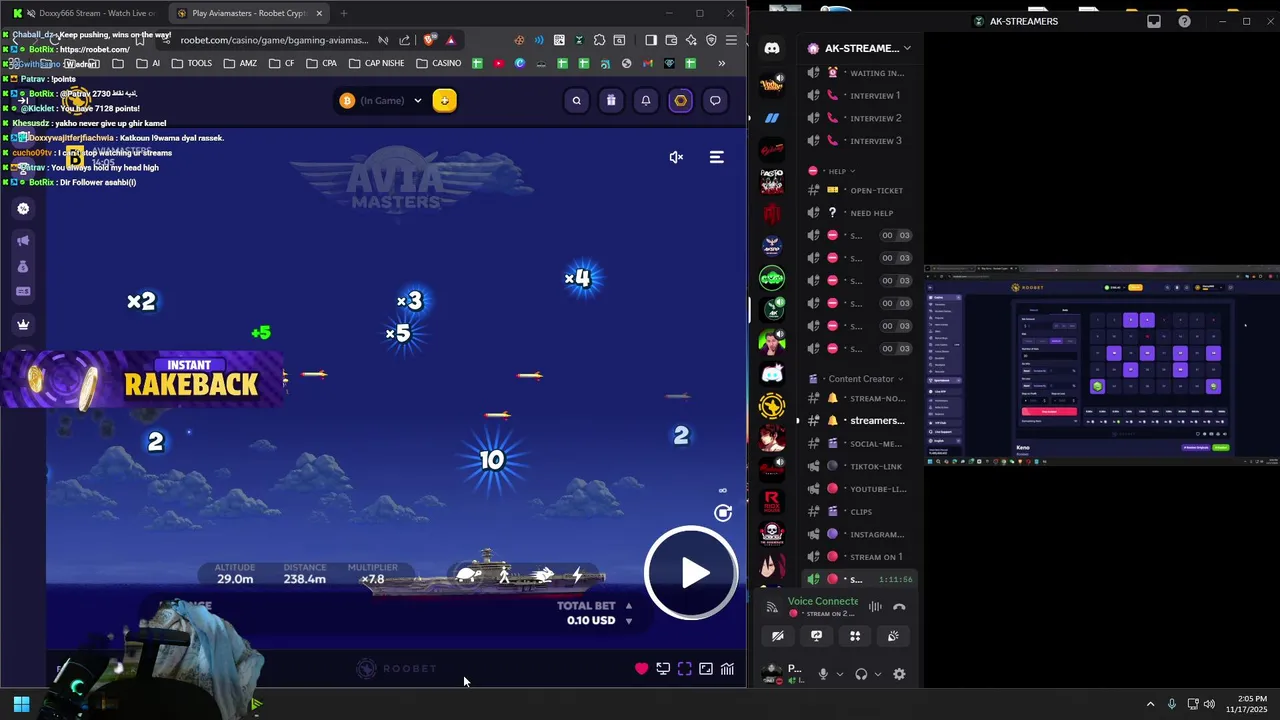The height and width of the screenshot is (720, 1280).
Task: Click the roobet.com address bar
Action: (x=274, y=40)
